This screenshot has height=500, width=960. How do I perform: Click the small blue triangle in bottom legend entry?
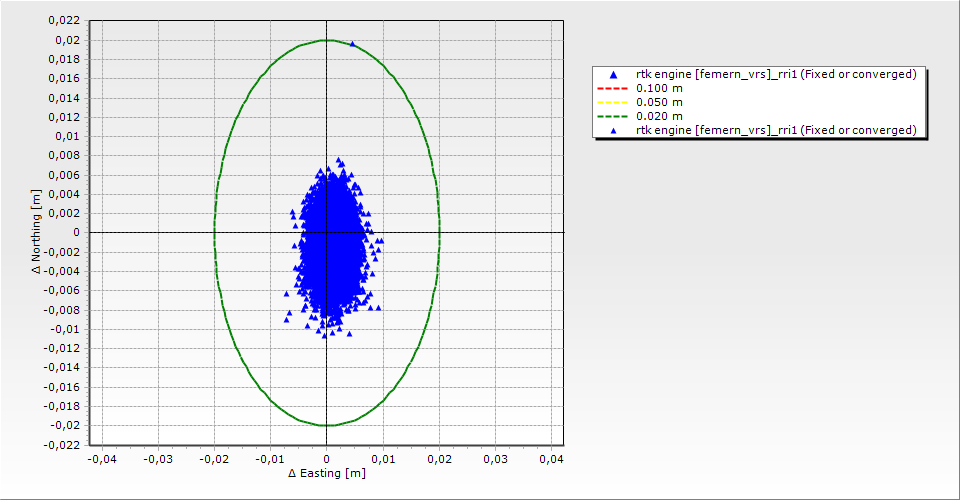(613, 131)
